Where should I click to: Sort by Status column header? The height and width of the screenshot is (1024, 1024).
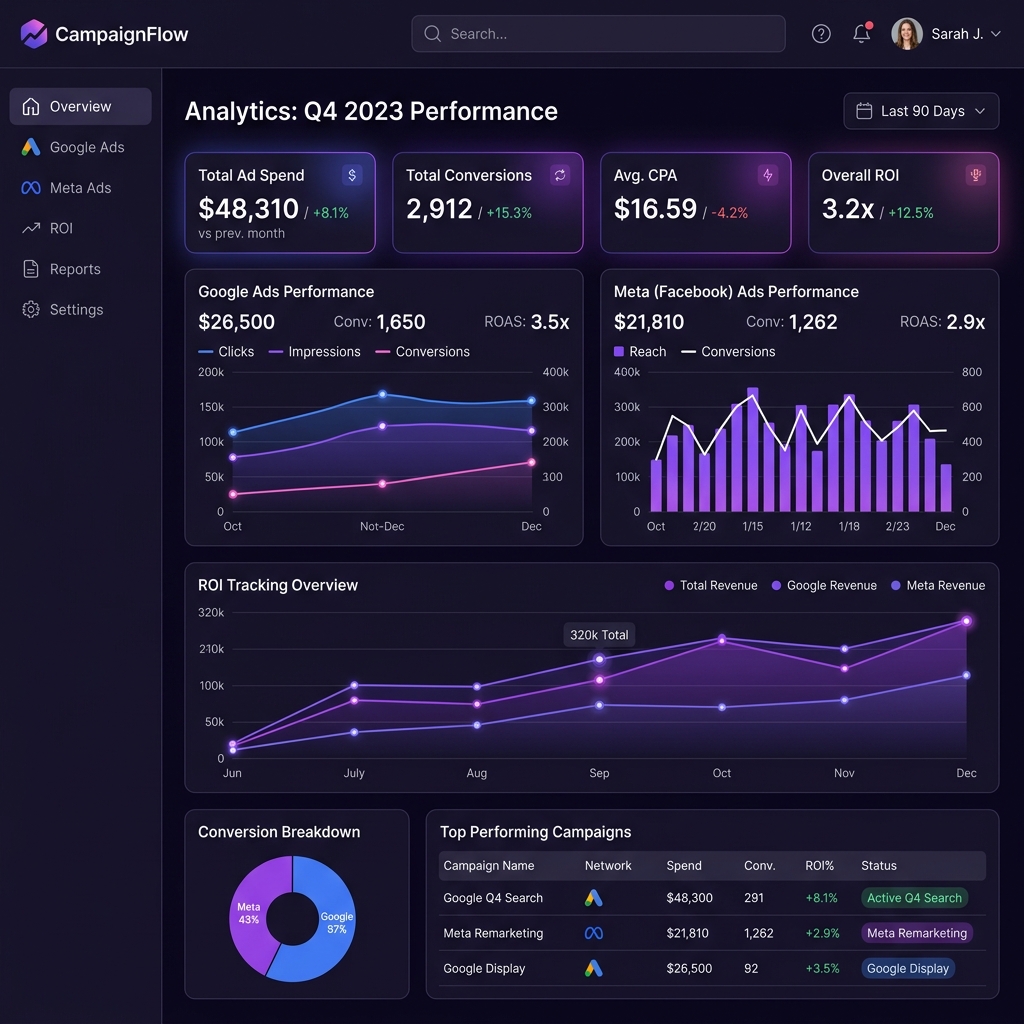pos(878,865)
